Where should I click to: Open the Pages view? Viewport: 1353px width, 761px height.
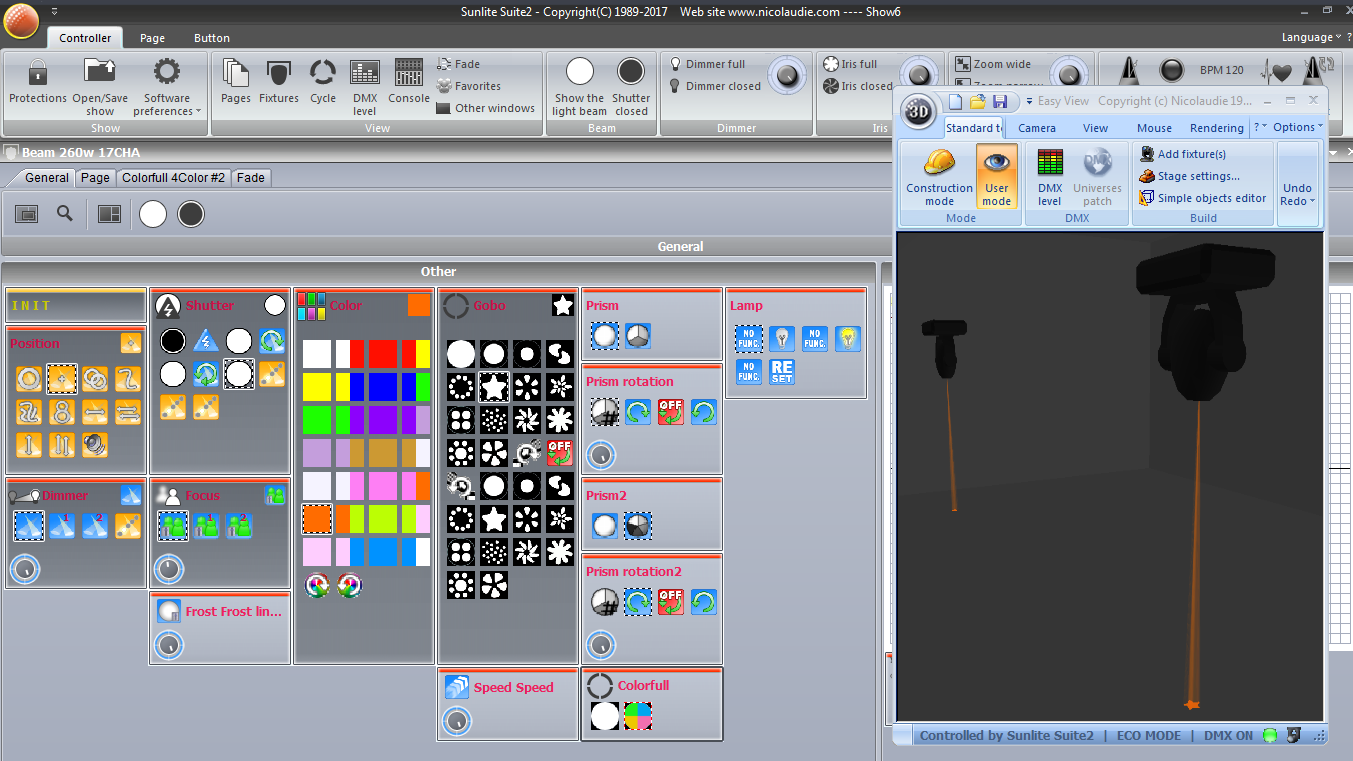click(x=236, y=73)
